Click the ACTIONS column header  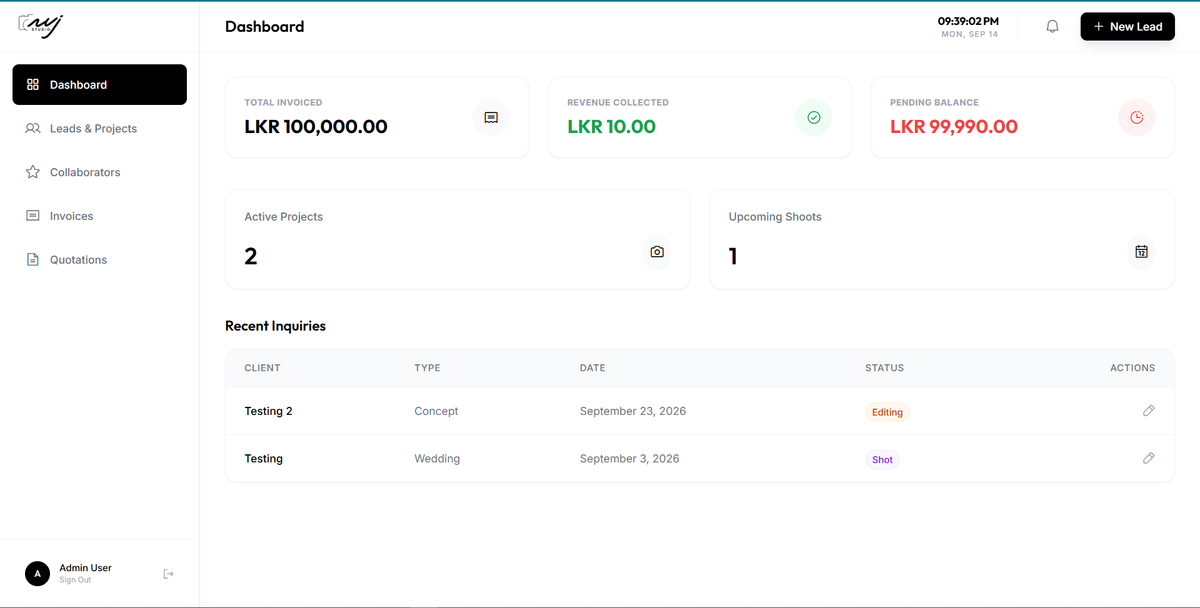click(x=1132, y=368)
